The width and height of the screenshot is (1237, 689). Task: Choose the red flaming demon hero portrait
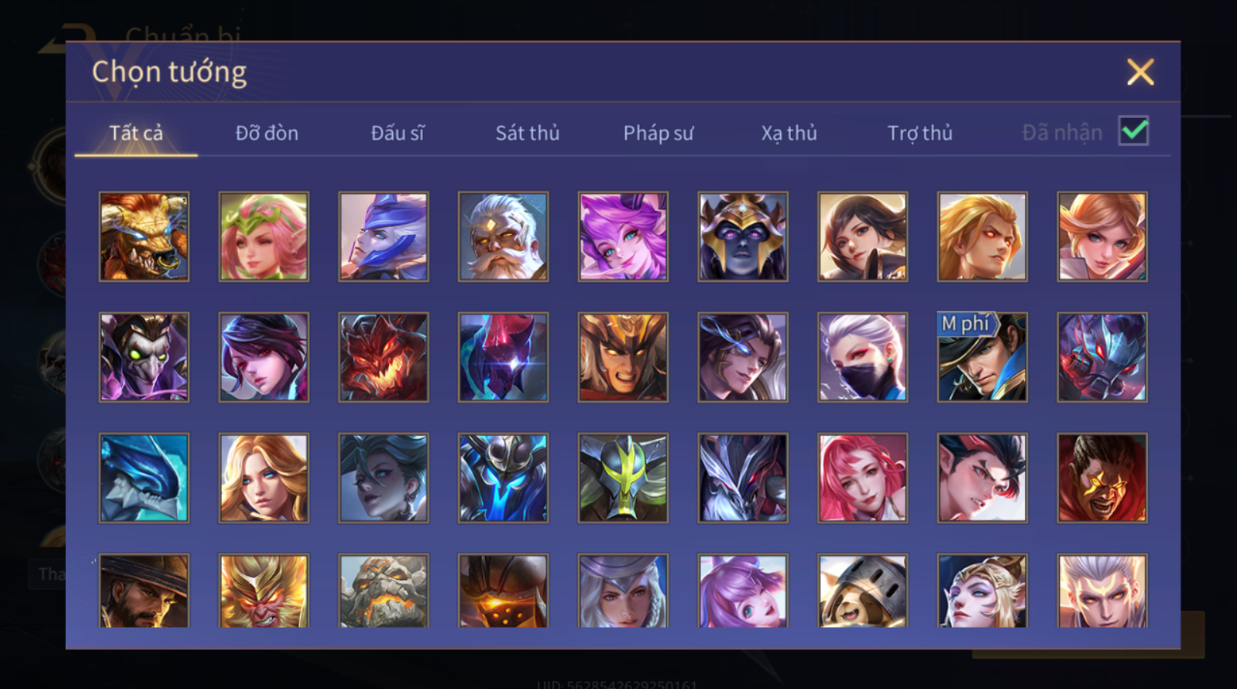point(383,357)
